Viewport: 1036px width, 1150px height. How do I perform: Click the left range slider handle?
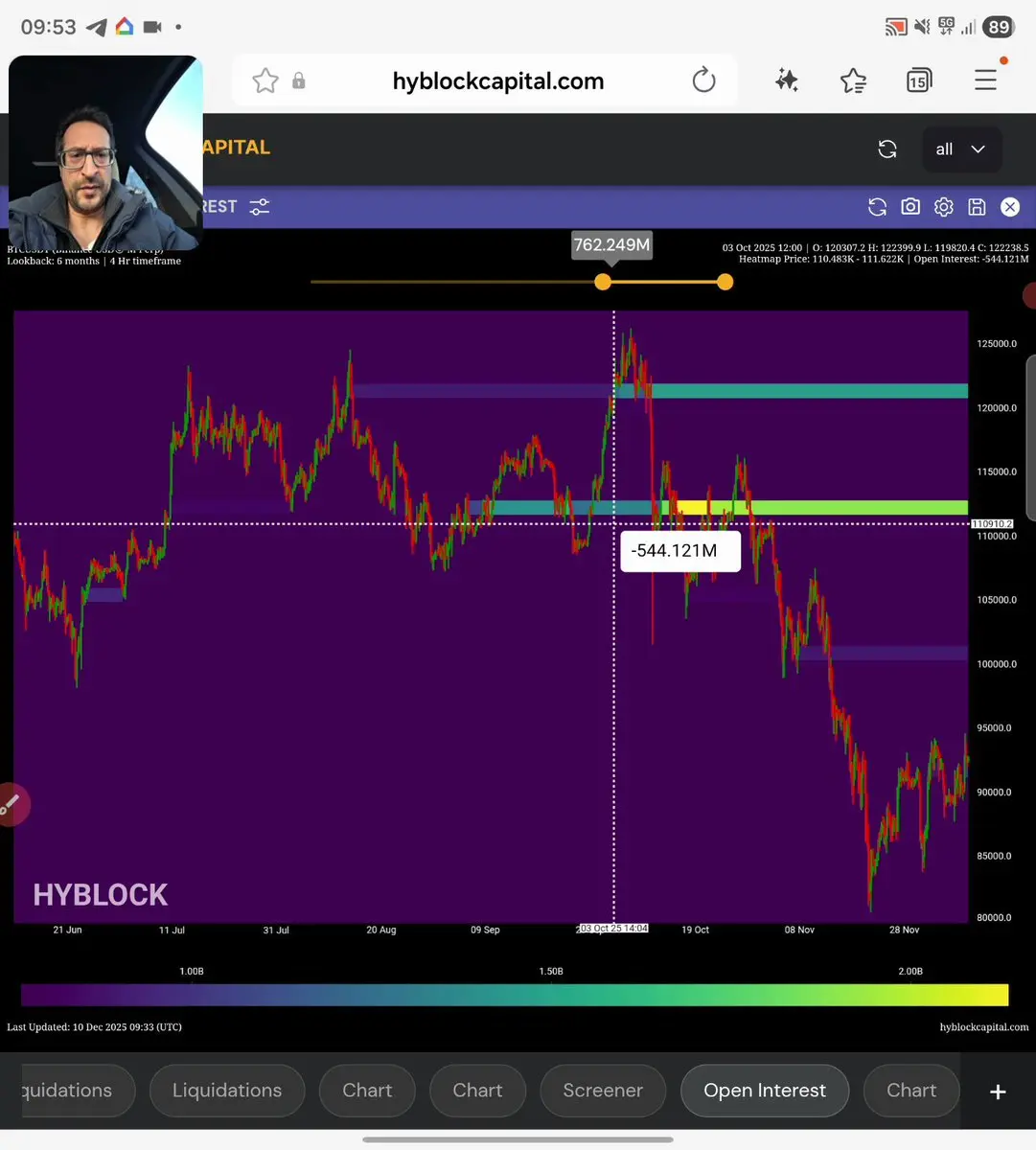603,282
